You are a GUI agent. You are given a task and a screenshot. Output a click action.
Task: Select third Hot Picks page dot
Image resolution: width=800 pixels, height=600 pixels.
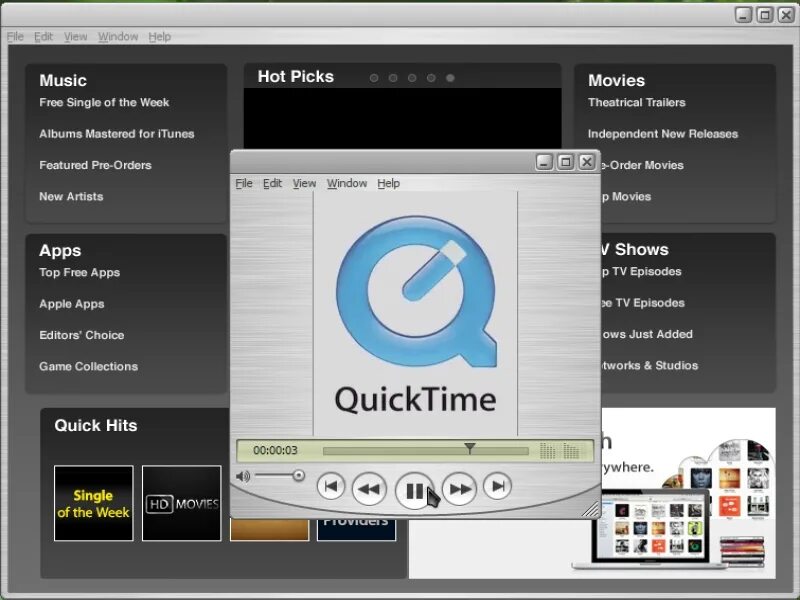[x=412, y=78]
